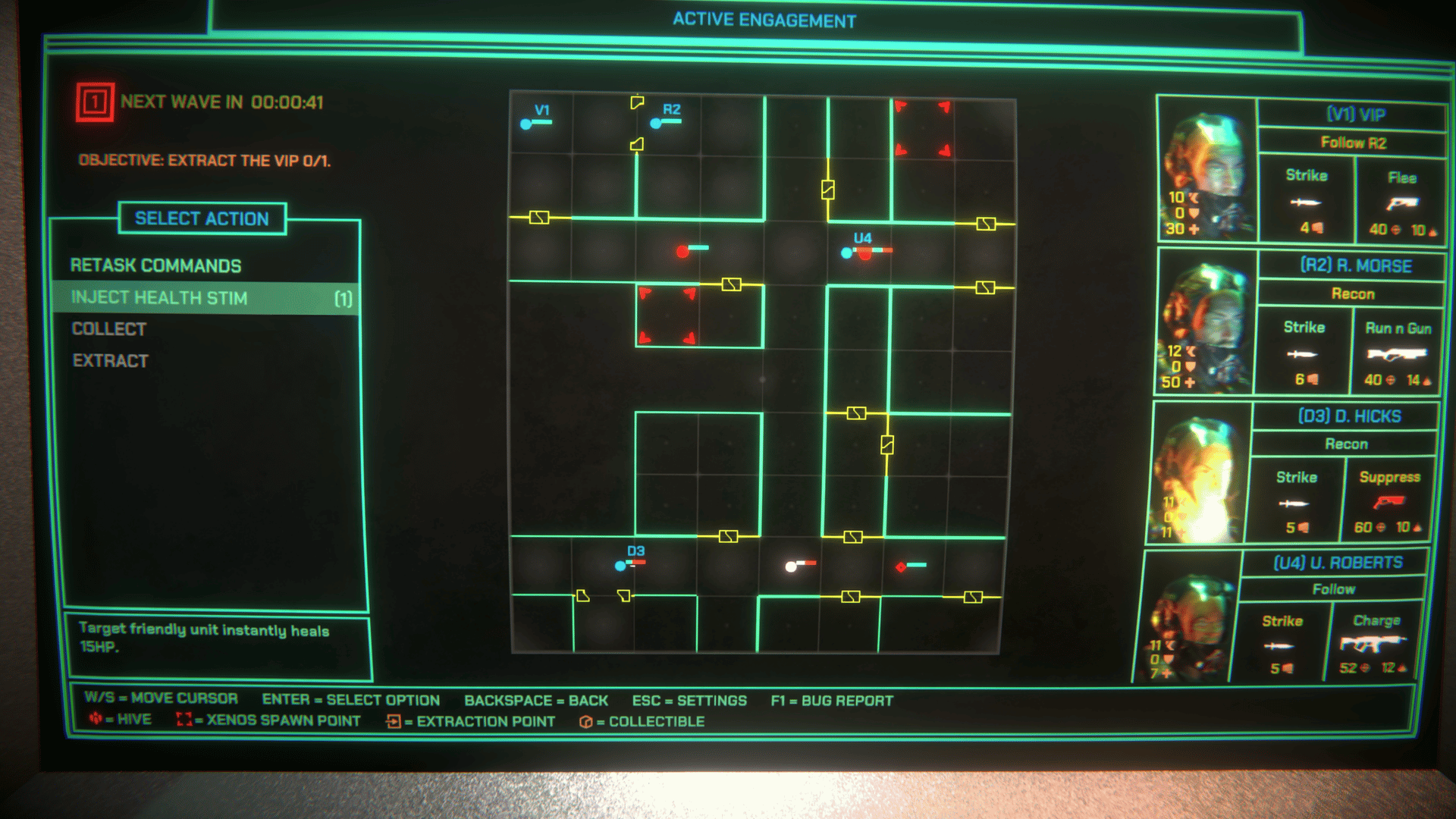Choose Inject Health Stim action
The image size is (1456, 819).
(159, 298)
